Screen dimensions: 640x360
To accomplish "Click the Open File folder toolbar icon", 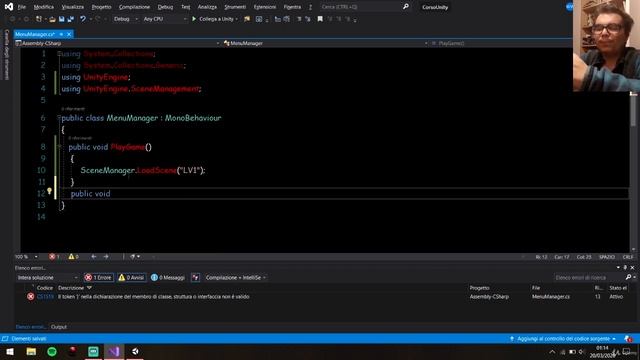I will 52,19.
